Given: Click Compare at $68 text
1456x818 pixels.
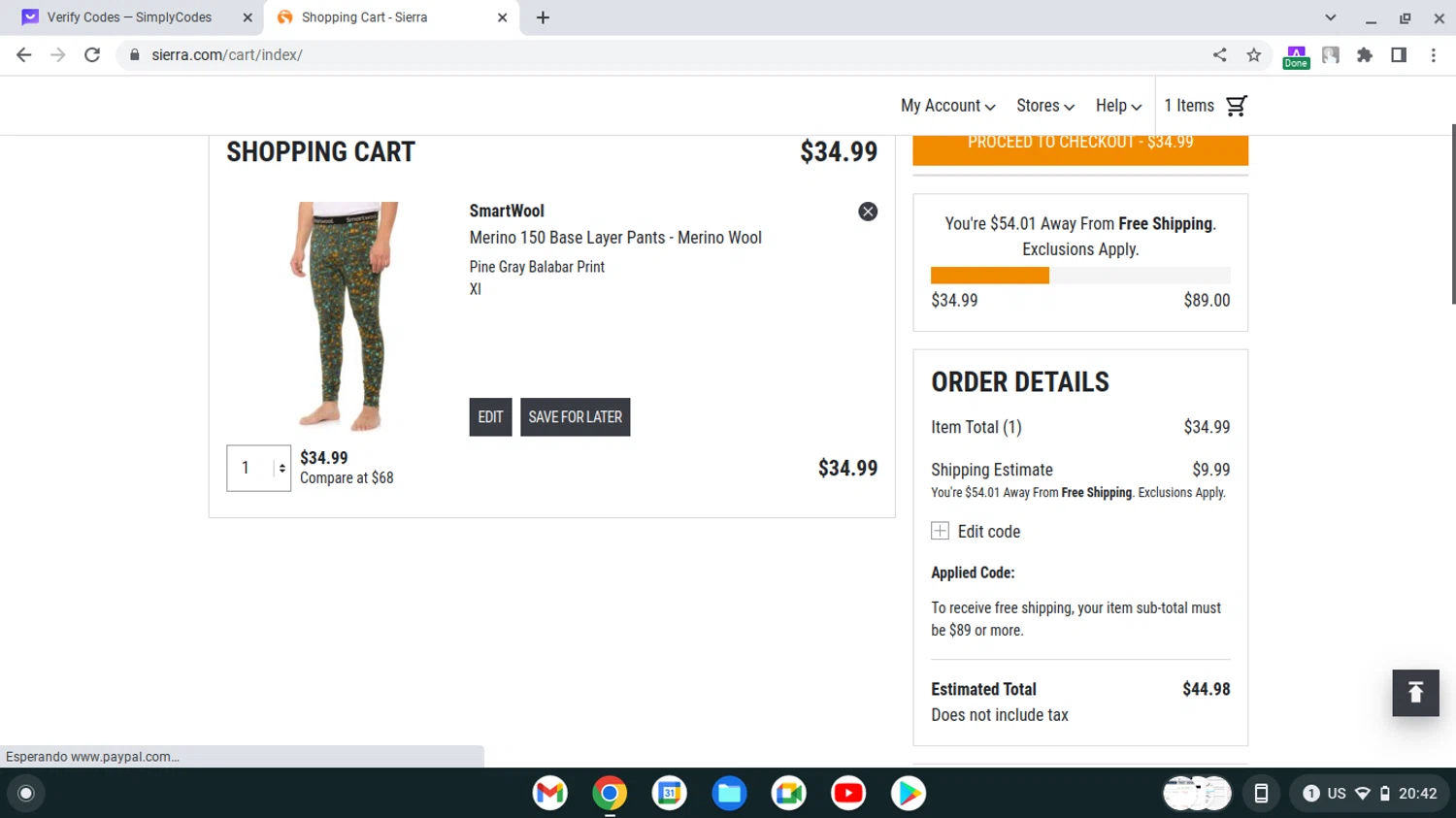Looking at the screenshot, I should (347, 478).
